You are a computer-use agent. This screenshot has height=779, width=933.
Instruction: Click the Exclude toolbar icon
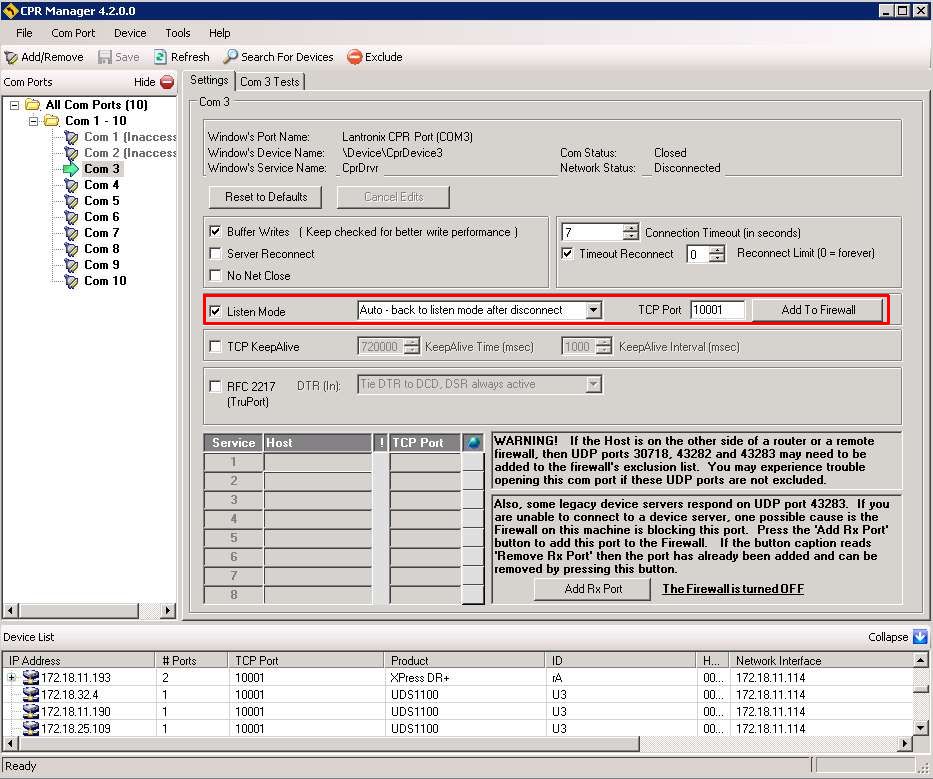pos(354,57)
